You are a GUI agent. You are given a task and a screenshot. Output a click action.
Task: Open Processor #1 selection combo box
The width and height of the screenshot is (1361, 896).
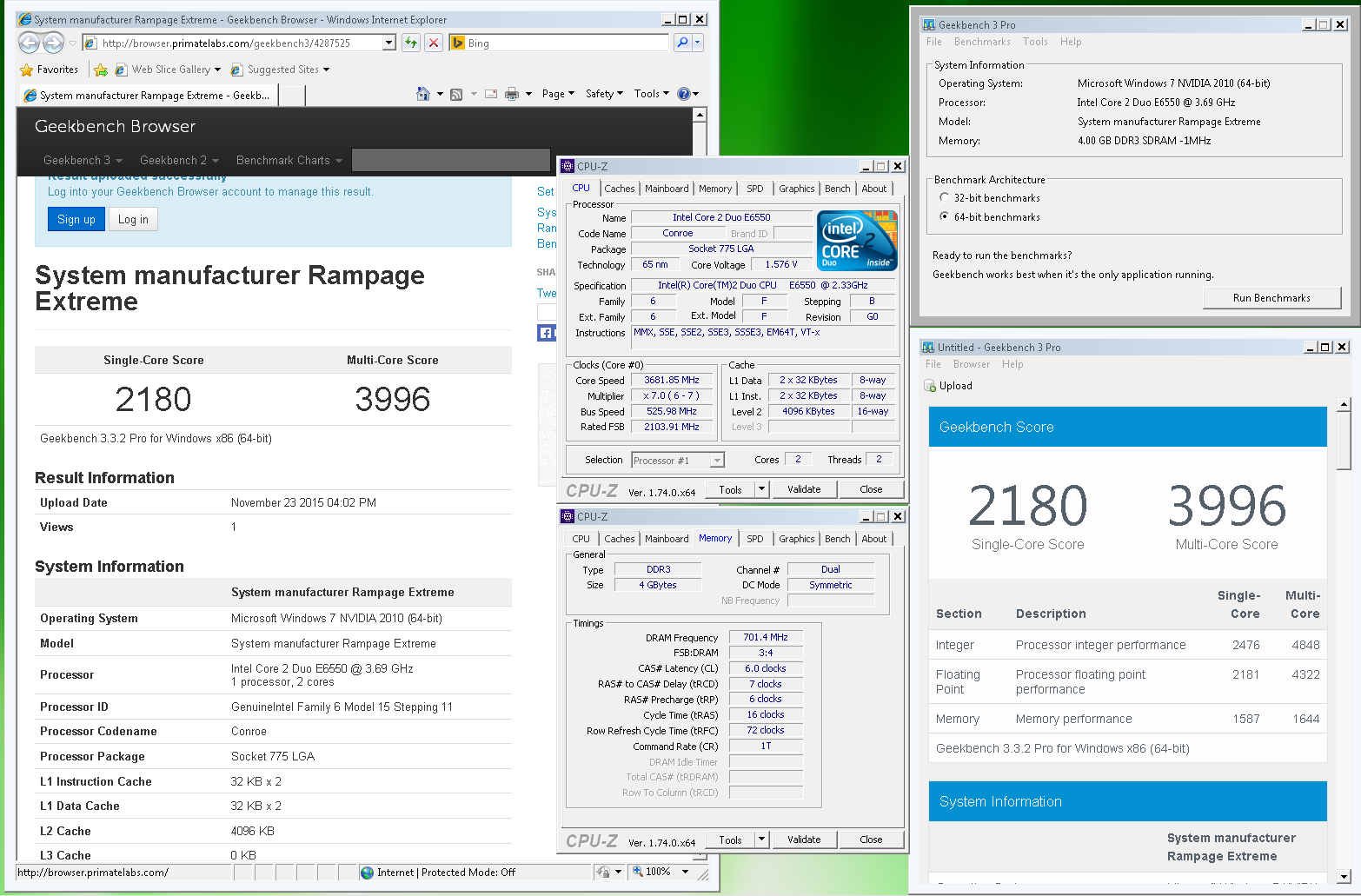(x=678, y=461)
